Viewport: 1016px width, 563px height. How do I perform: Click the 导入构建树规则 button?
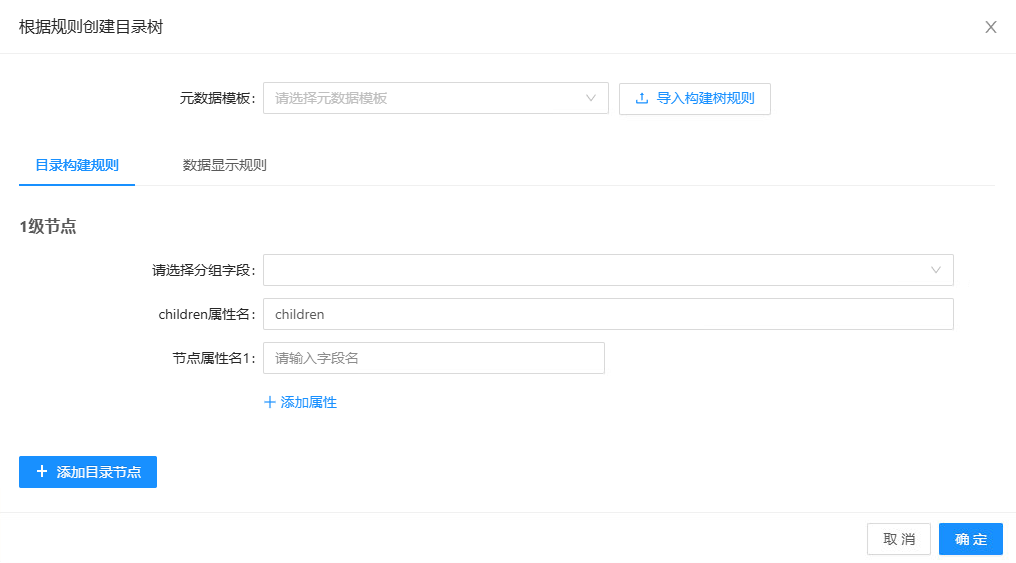695,98
